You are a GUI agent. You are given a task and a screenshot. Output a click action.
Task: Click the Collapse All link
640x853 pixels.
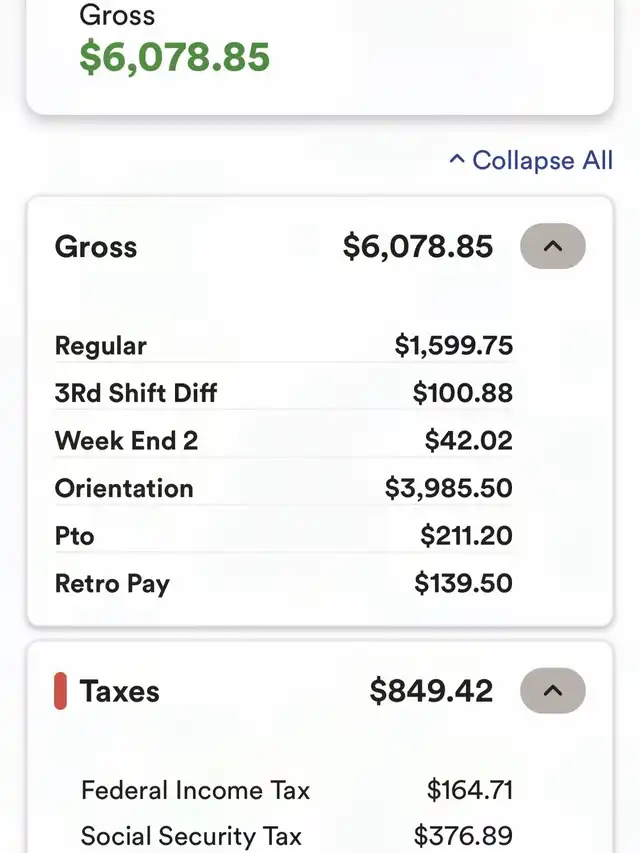point(542,160)
